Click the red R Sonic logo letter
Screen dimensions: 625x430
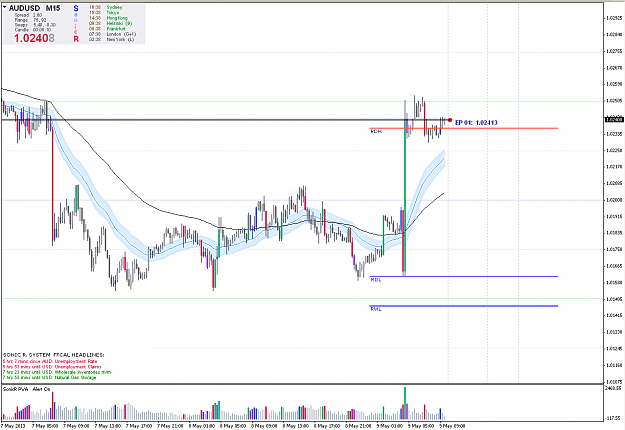point(76,39)
